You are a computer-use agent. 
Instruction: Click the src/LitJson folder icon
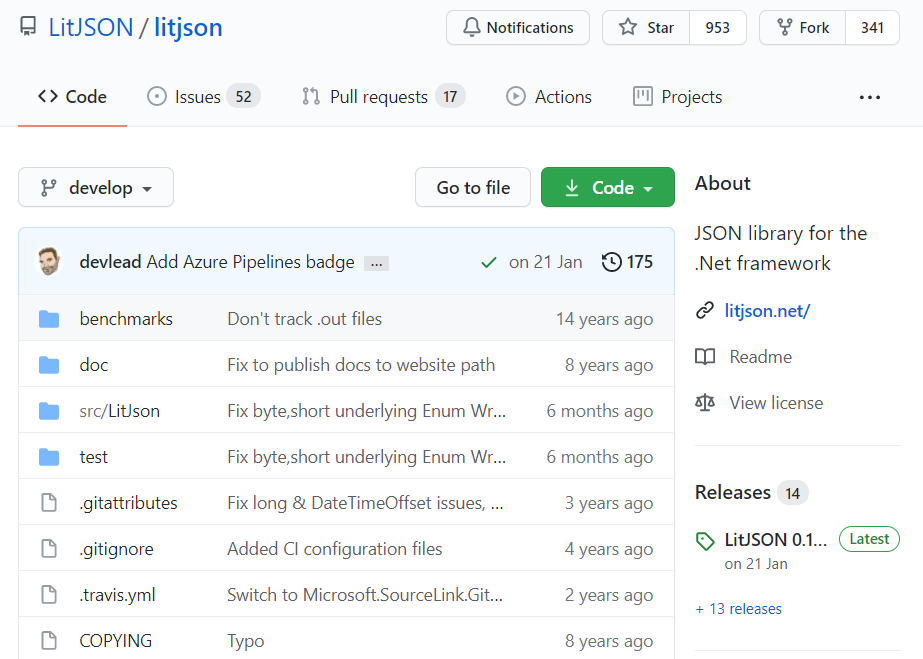point(49,411)
